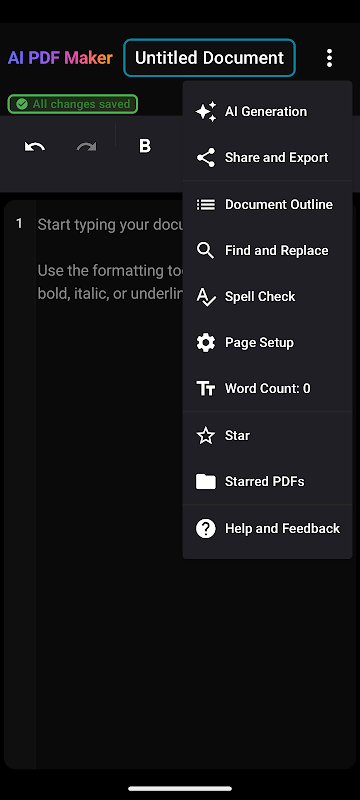Open Help and Feedback question icon
This screenshot has width=360, height=800.
pyautogui.click(x=205, y=529)
